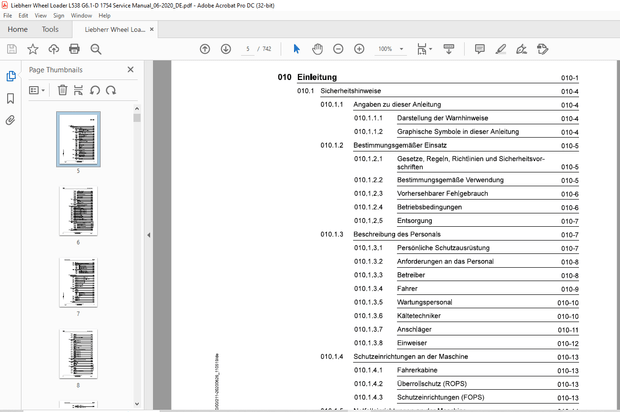
Task: Open Sicherheitshinweise contents entry
Action: (351, 91)
